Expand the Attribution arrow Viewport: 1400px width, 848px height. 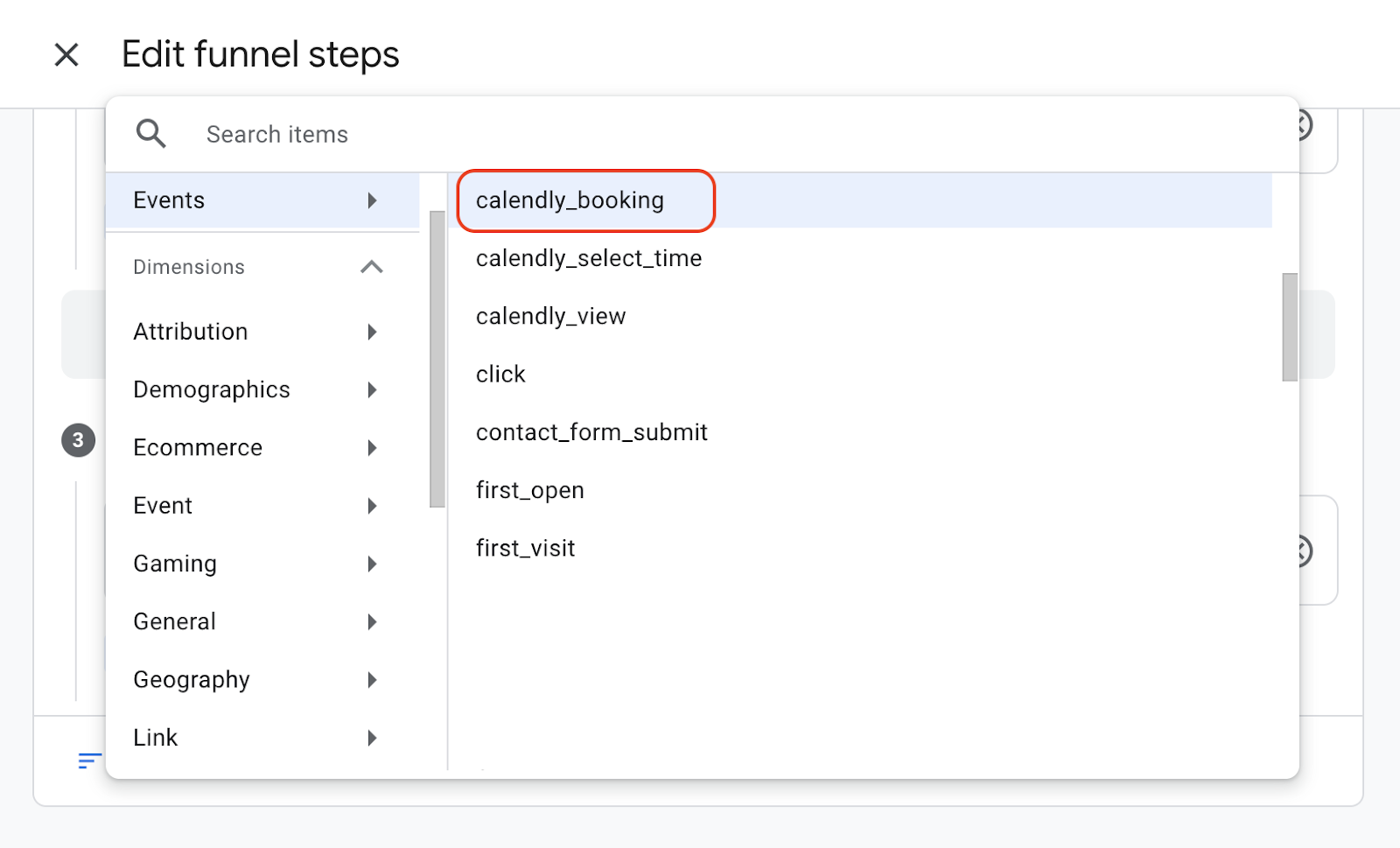(372, 332)
